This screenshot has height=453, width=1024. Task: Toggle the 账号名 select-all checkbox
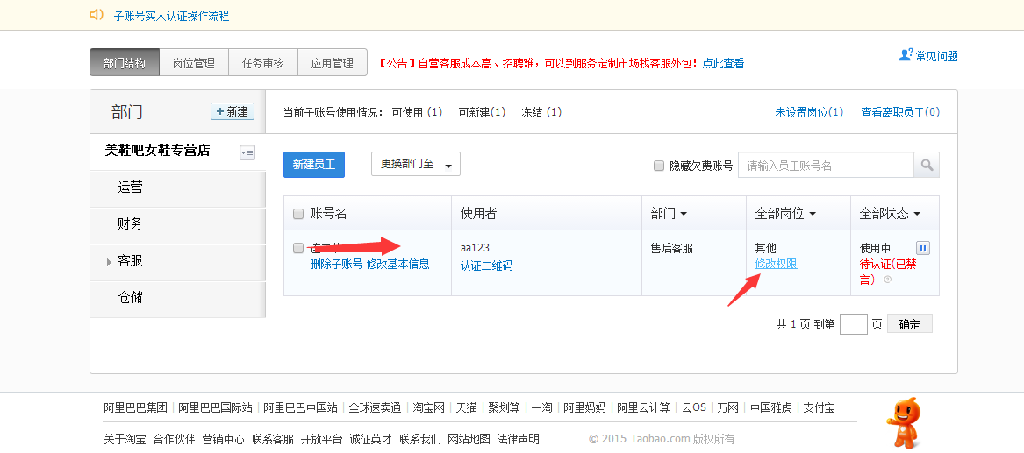[x=298, y=213]
